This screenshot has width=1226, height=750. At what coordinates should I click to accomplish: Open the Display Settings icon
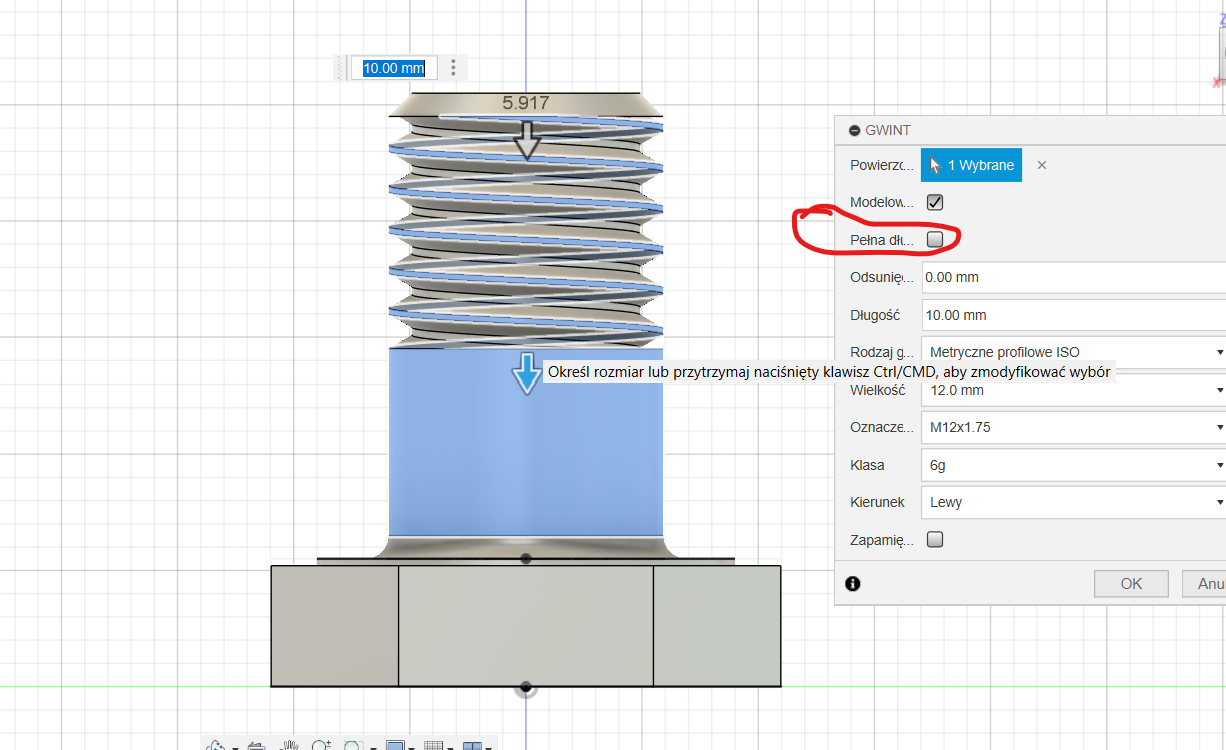(395, 746)
